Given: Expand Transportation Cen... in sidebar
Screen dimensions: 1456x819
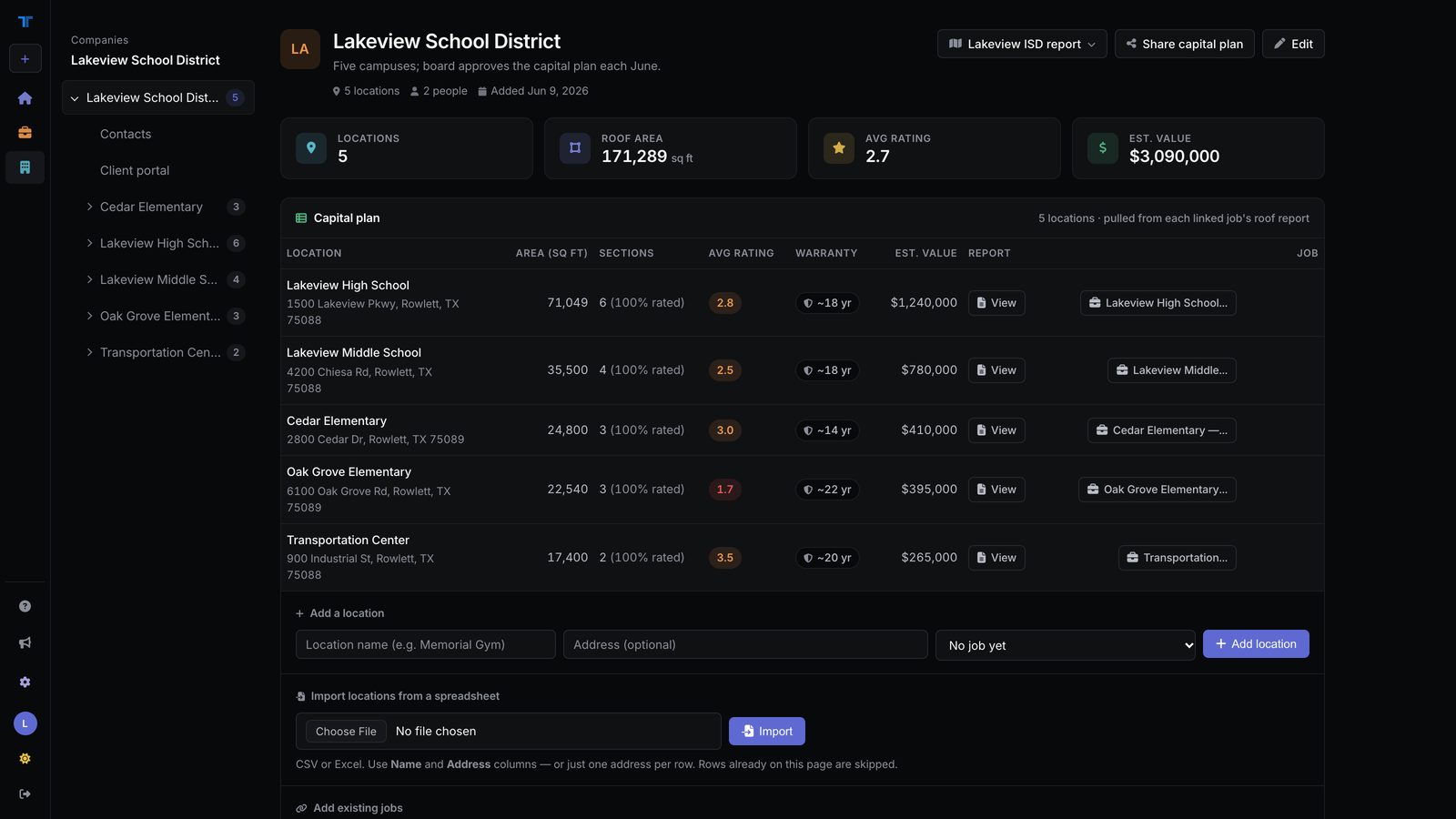Looking at the screenshot, I should [89, 352].
